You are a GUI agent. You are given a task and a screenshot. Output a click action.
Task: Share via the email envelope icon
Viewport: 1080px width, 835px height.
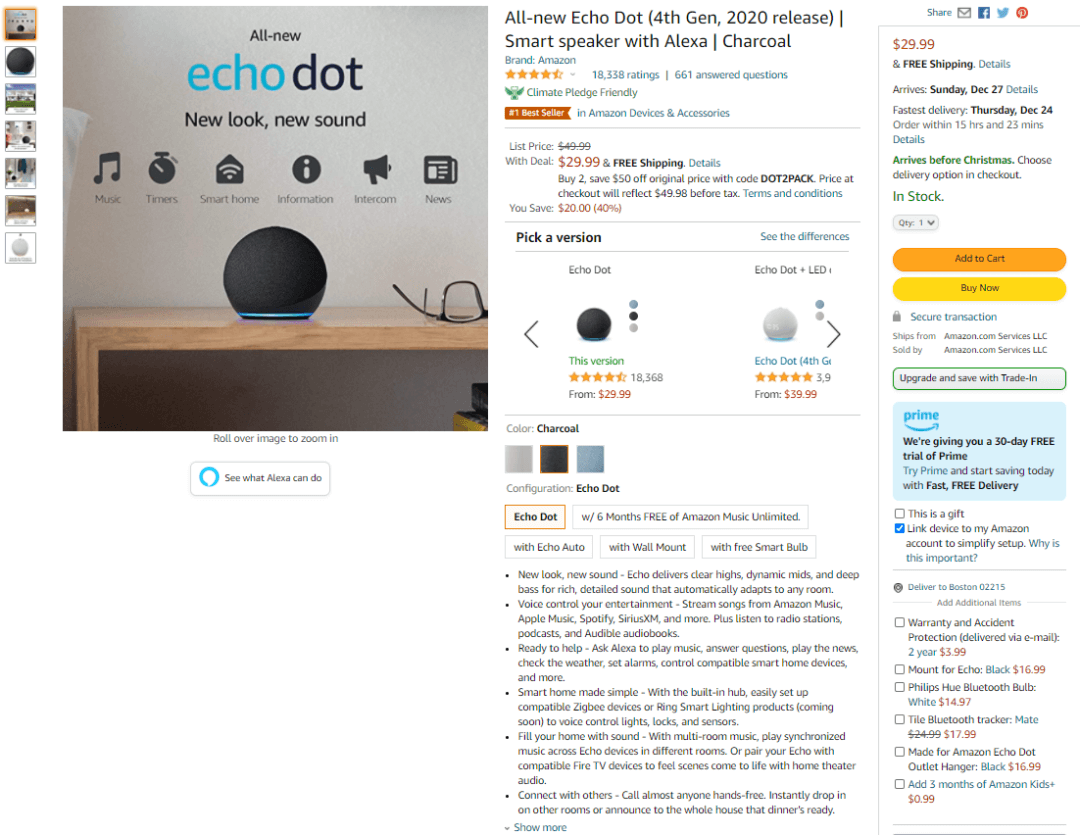point(964,13)
